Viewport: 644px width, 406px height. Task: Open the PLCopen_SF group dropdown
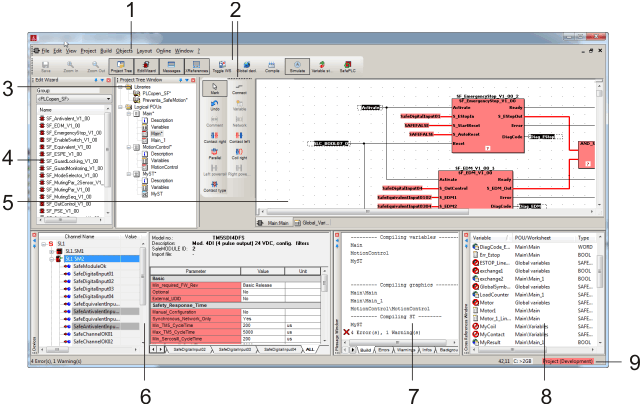pyautogui.click(x=108, y=99)
